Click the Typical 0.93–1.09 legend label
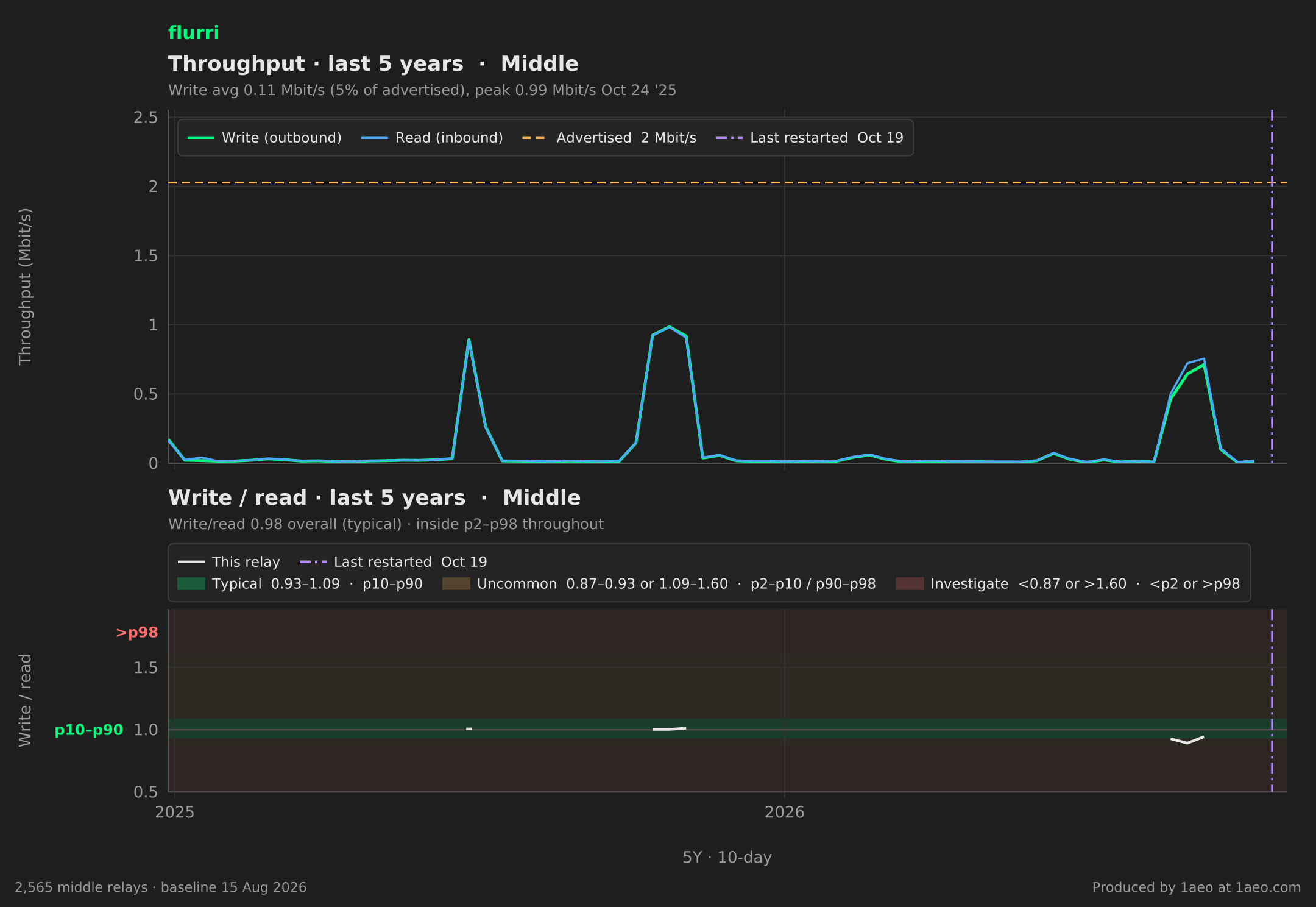The height and width of the screenshot is (907, 1316). (317, 584)
